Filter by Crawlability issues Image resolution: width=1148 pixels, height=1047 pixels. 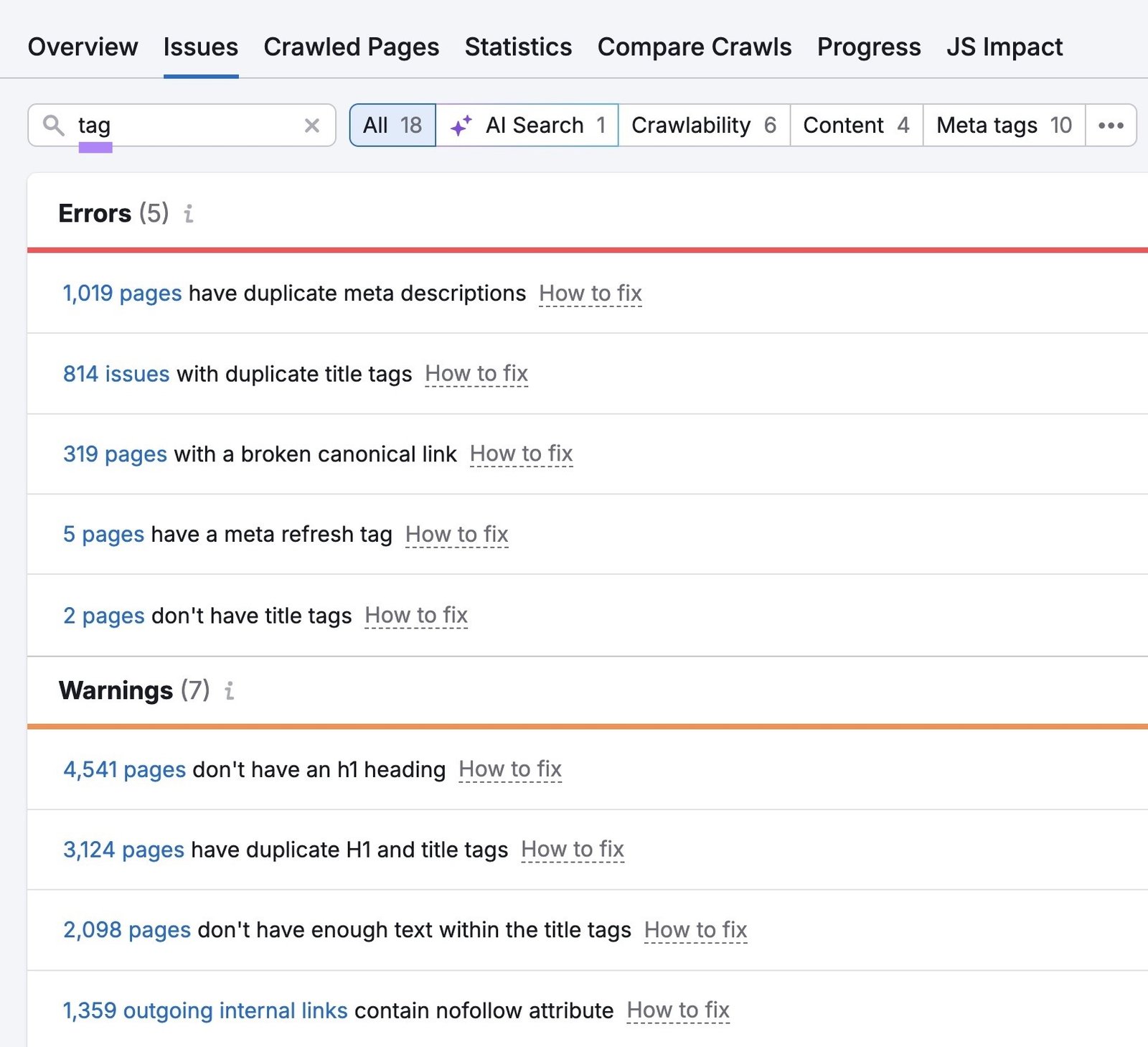704,126
